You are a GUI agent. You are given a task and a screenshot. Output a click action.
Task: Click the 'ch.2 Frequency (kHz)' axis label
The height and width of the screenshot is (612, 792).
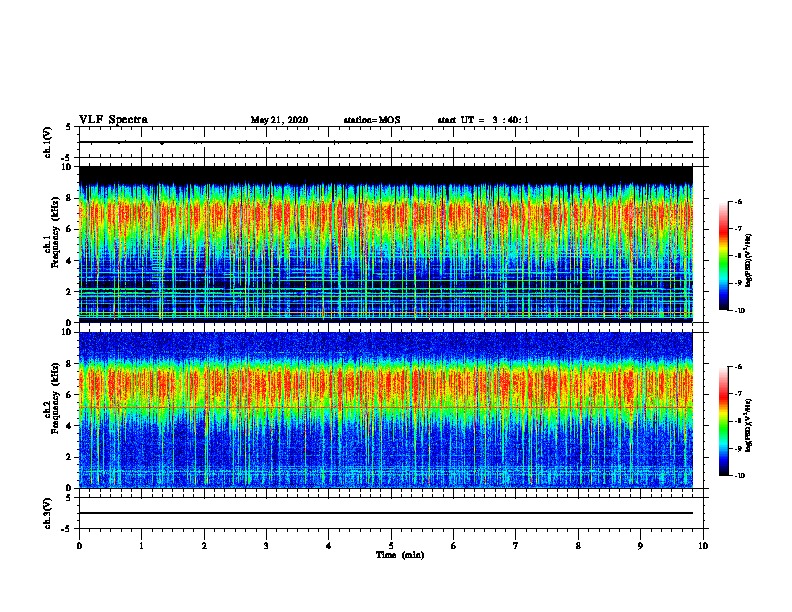(52, 398)
